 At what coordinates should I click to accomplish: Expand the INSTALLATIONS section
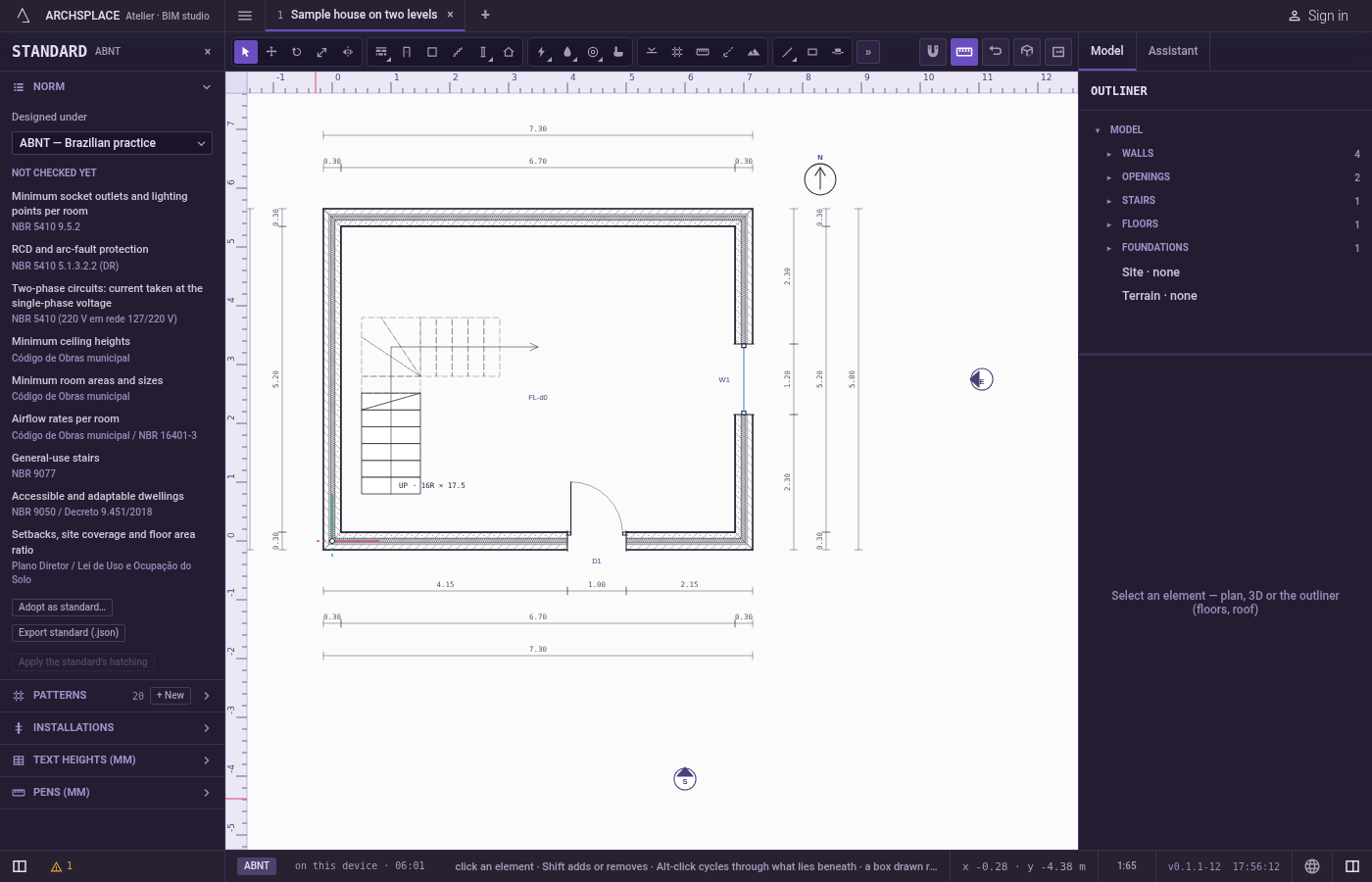click(x=113, y=728)
